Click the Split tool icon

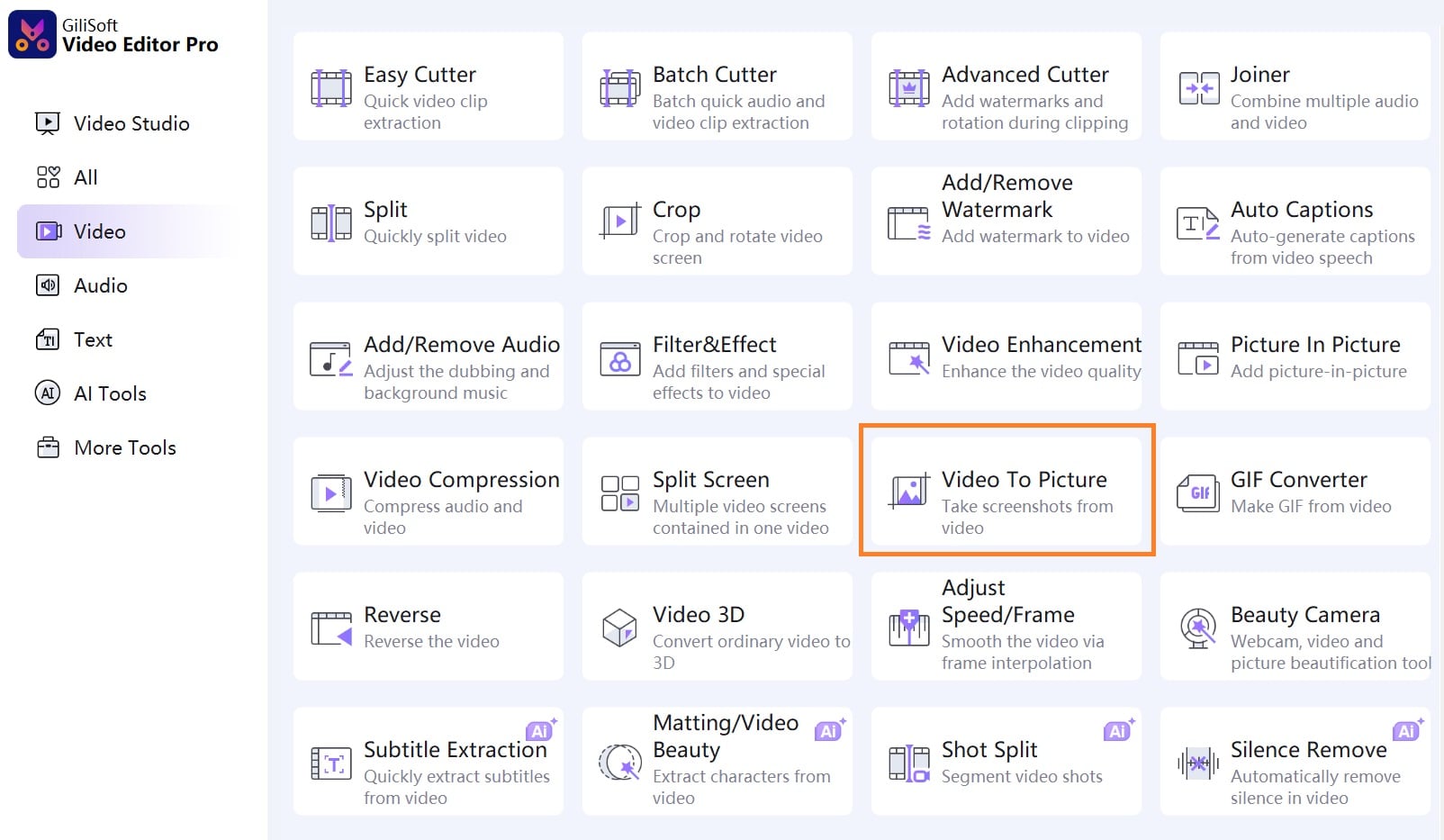331,223
